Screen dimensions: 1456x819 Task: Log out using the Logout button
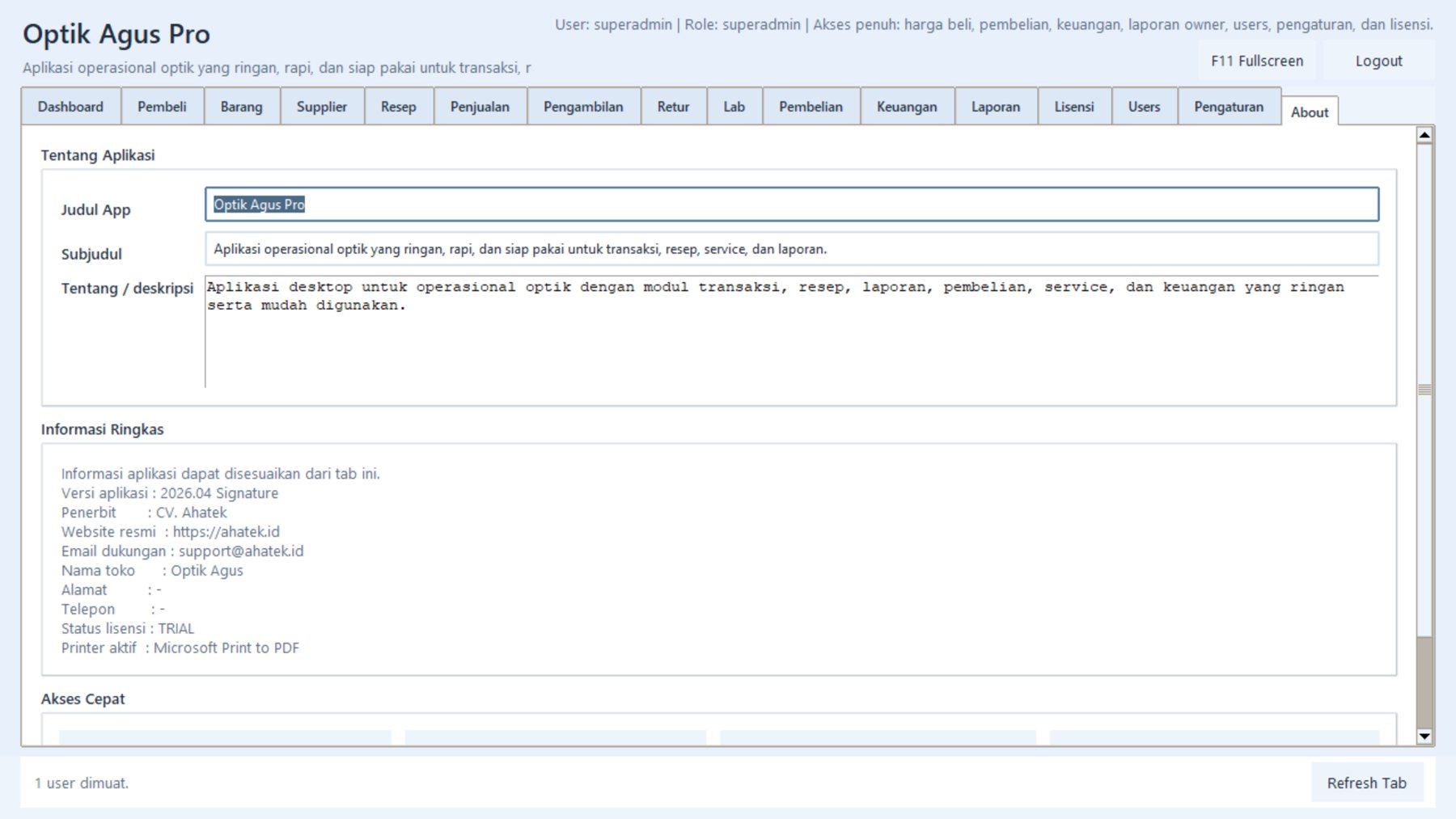coord(1378,61)
